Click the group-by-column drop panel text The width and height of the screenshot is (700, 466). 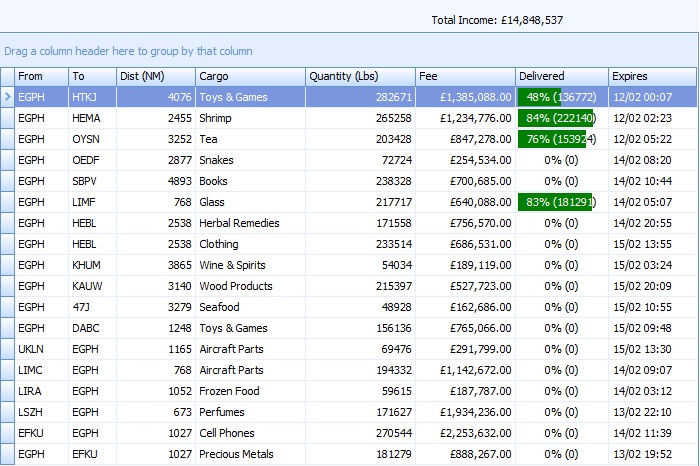point(129,51)
